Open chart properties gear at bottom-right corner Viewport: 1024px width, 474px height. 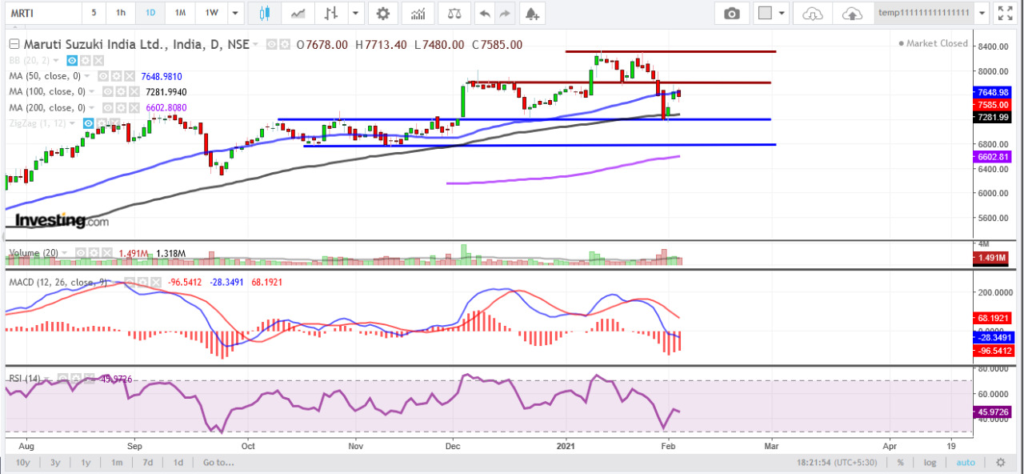coord(1000,462)
